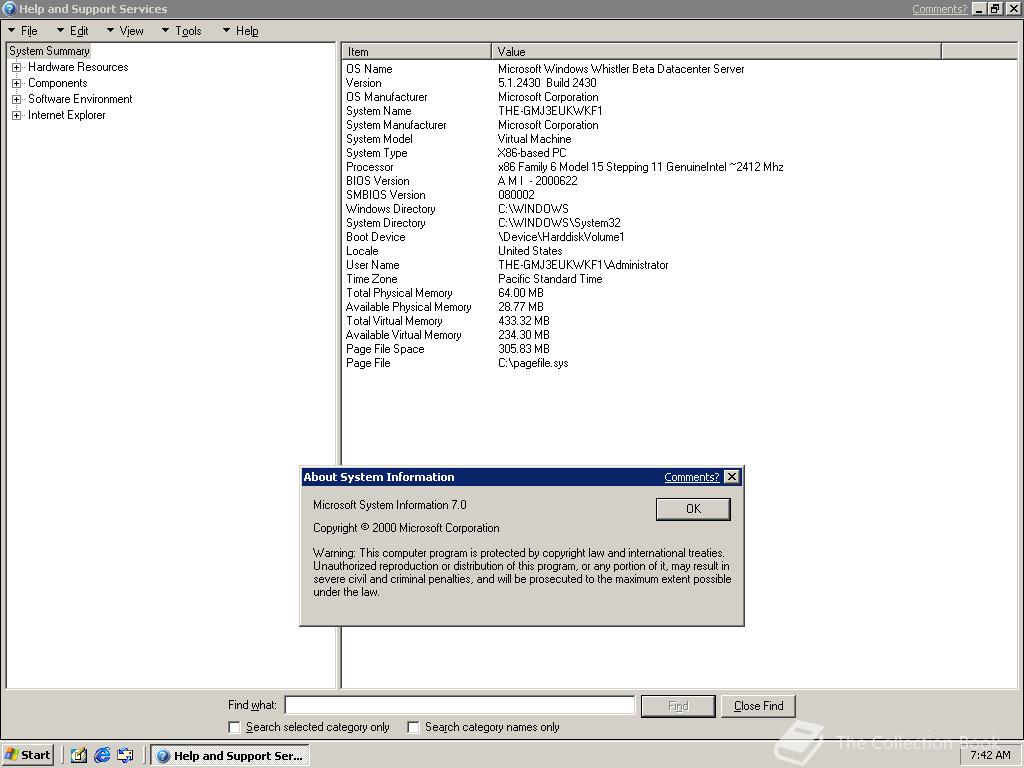Click the taskbar clock 7:42 AM
Screen dimensions: 1024x768
point(990,755)
